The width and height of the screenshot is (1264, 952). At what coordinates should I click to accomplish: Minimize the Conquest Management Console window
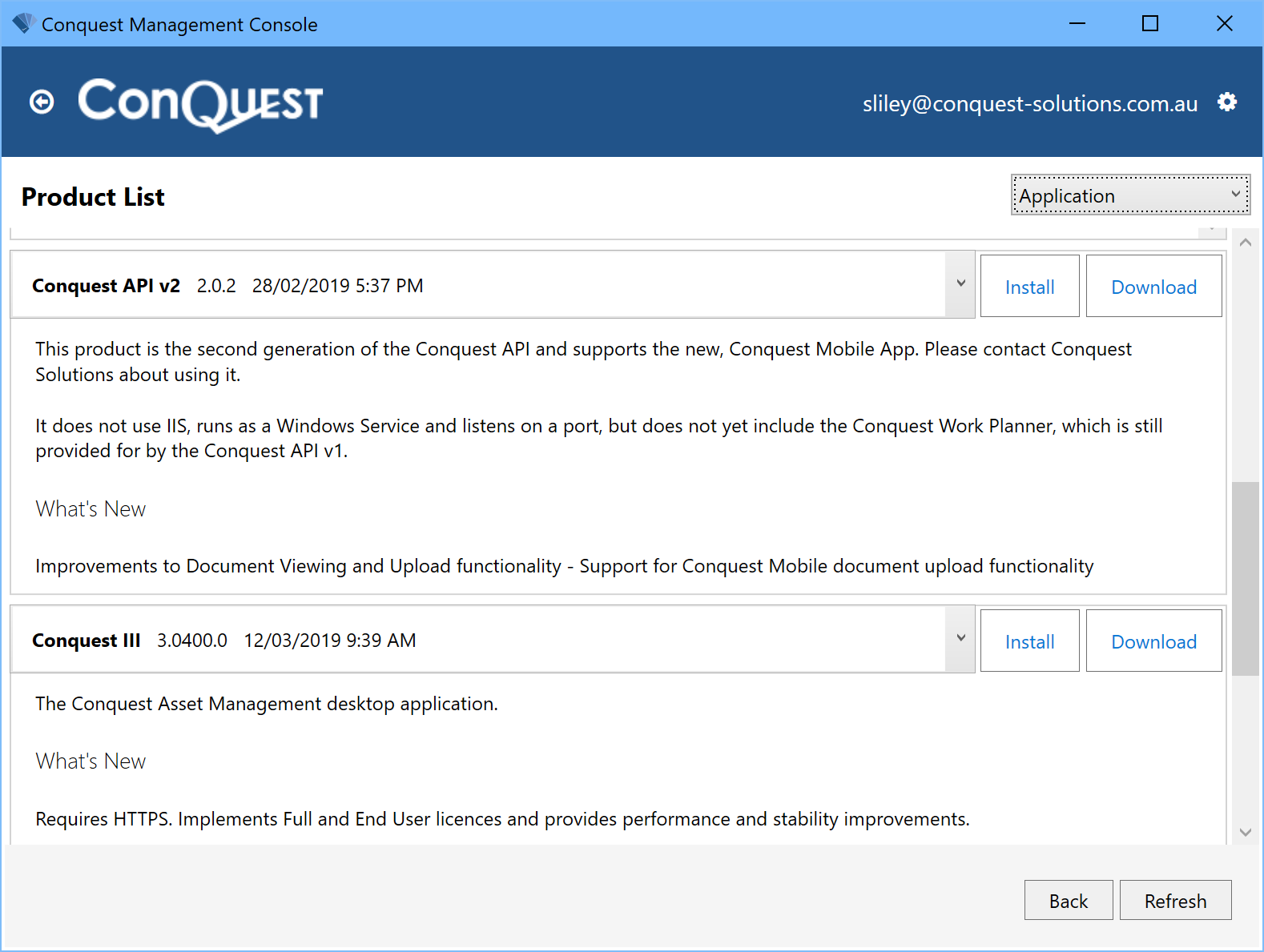(1077, 24)
